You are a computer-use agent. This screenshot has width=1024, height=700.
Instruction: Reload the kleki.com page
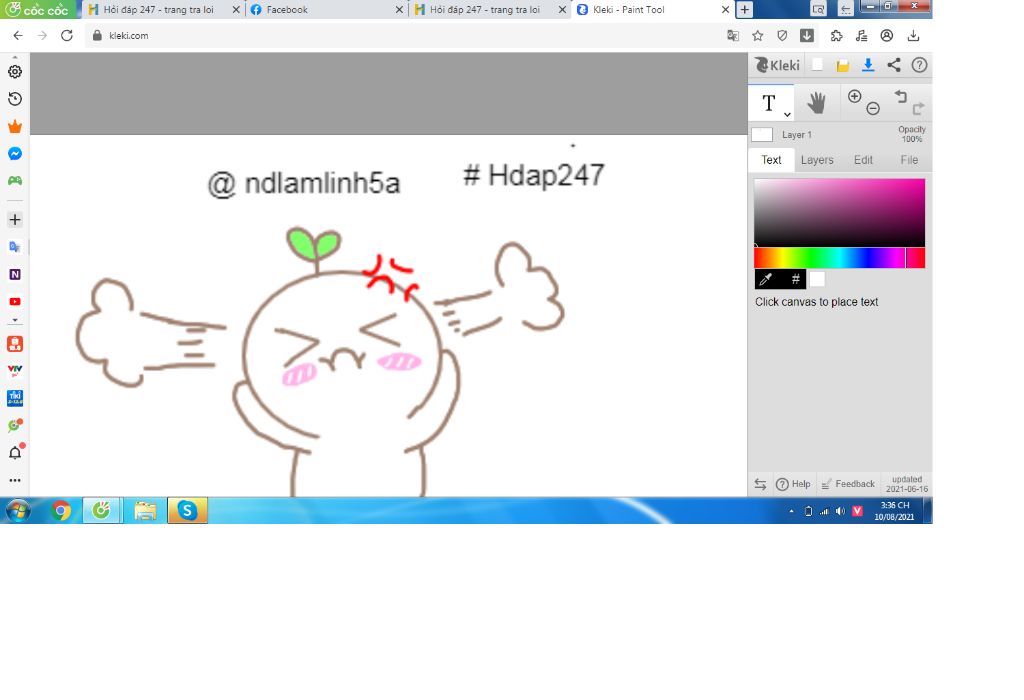point(67,35)
